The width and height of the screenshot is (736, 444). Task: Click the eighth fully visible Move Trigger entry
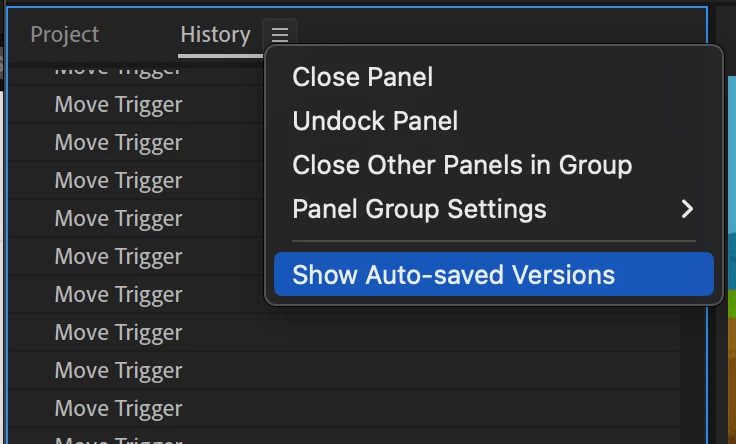click(118, 371)
